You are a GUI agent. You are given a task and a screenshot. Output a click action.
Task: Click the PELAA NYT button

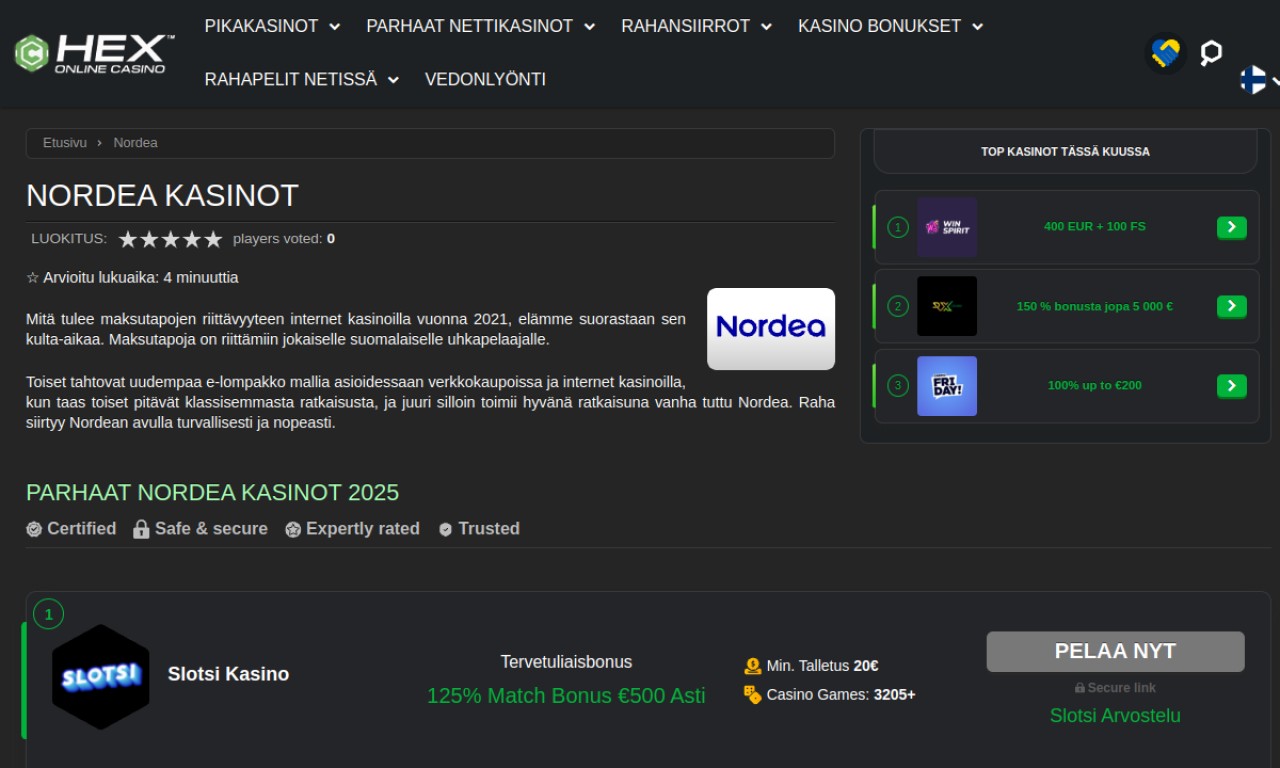(1115, 652)
